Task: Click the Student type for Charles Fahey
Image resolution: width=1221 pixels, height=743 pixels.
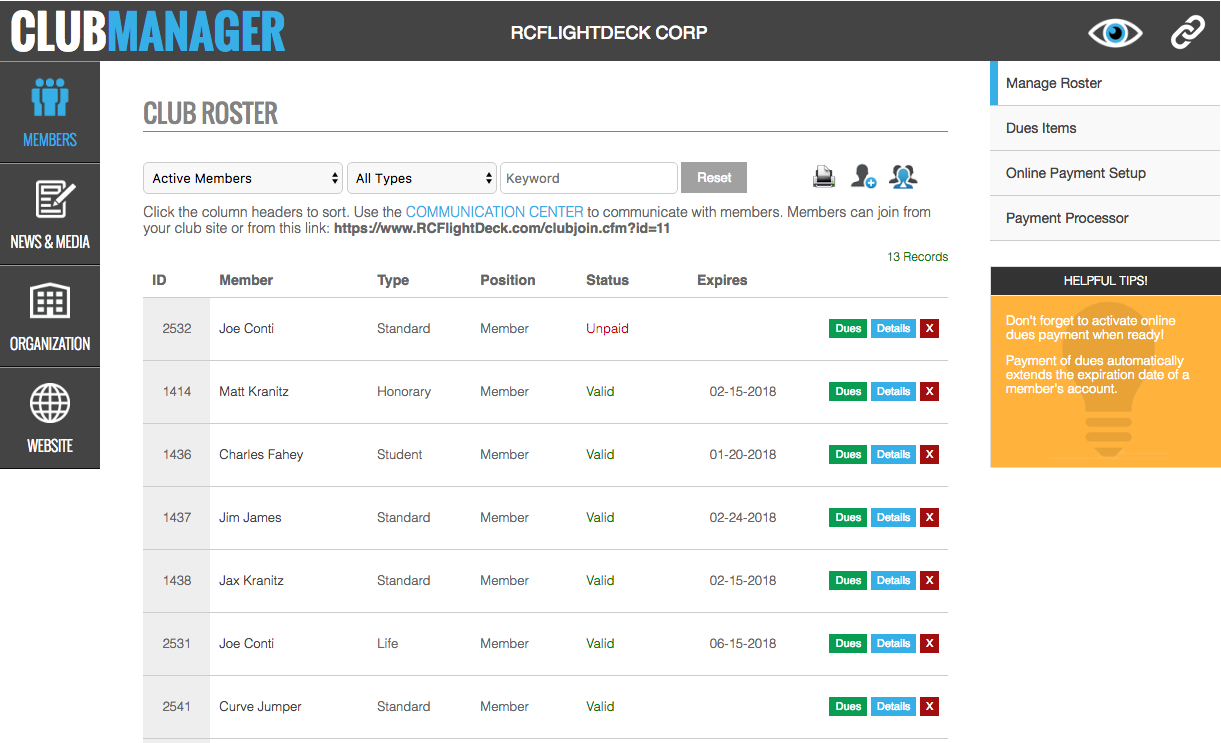Action: coord(400,454)
